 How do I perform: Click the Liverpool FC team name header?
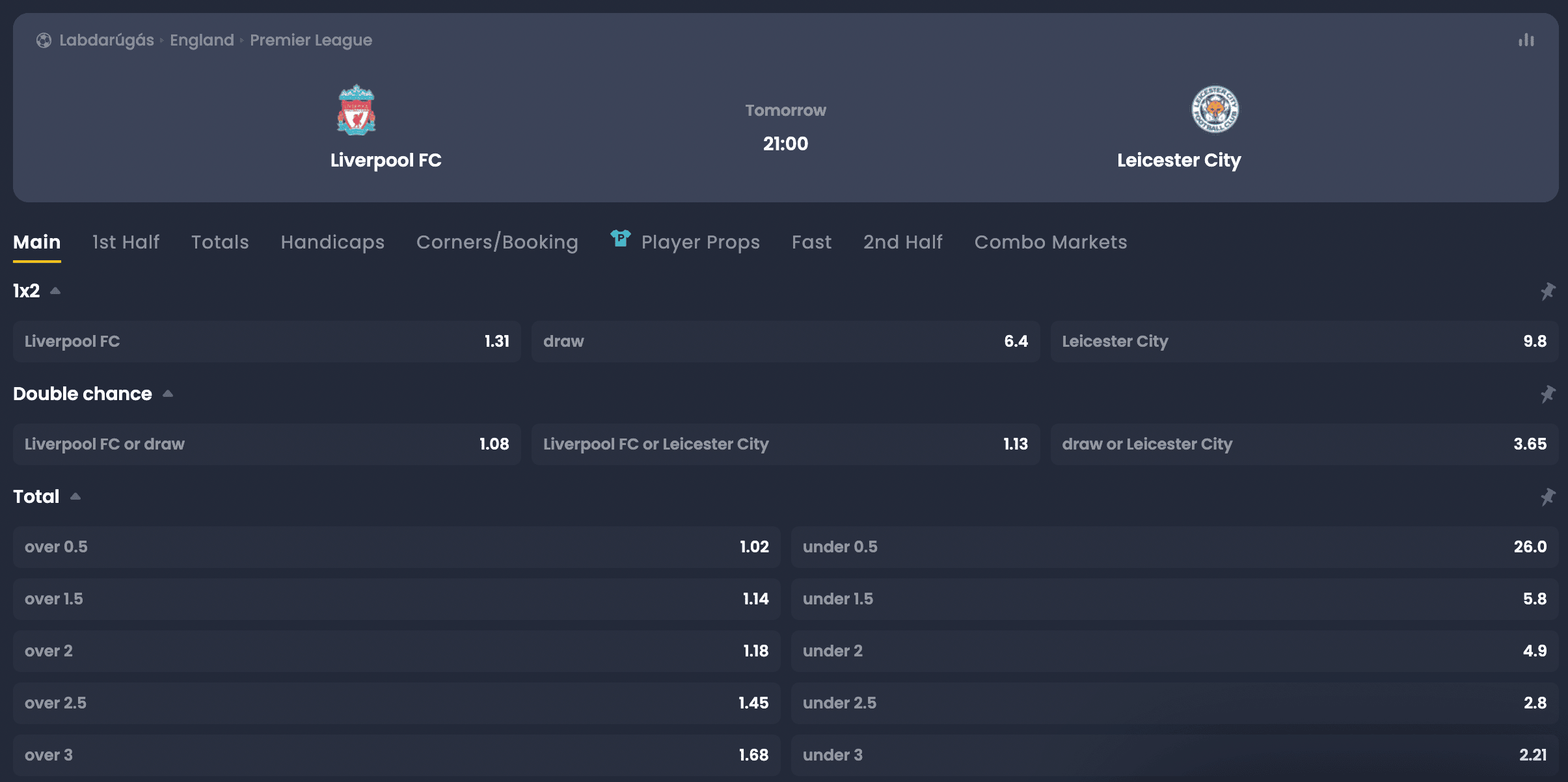click(386, 160)
